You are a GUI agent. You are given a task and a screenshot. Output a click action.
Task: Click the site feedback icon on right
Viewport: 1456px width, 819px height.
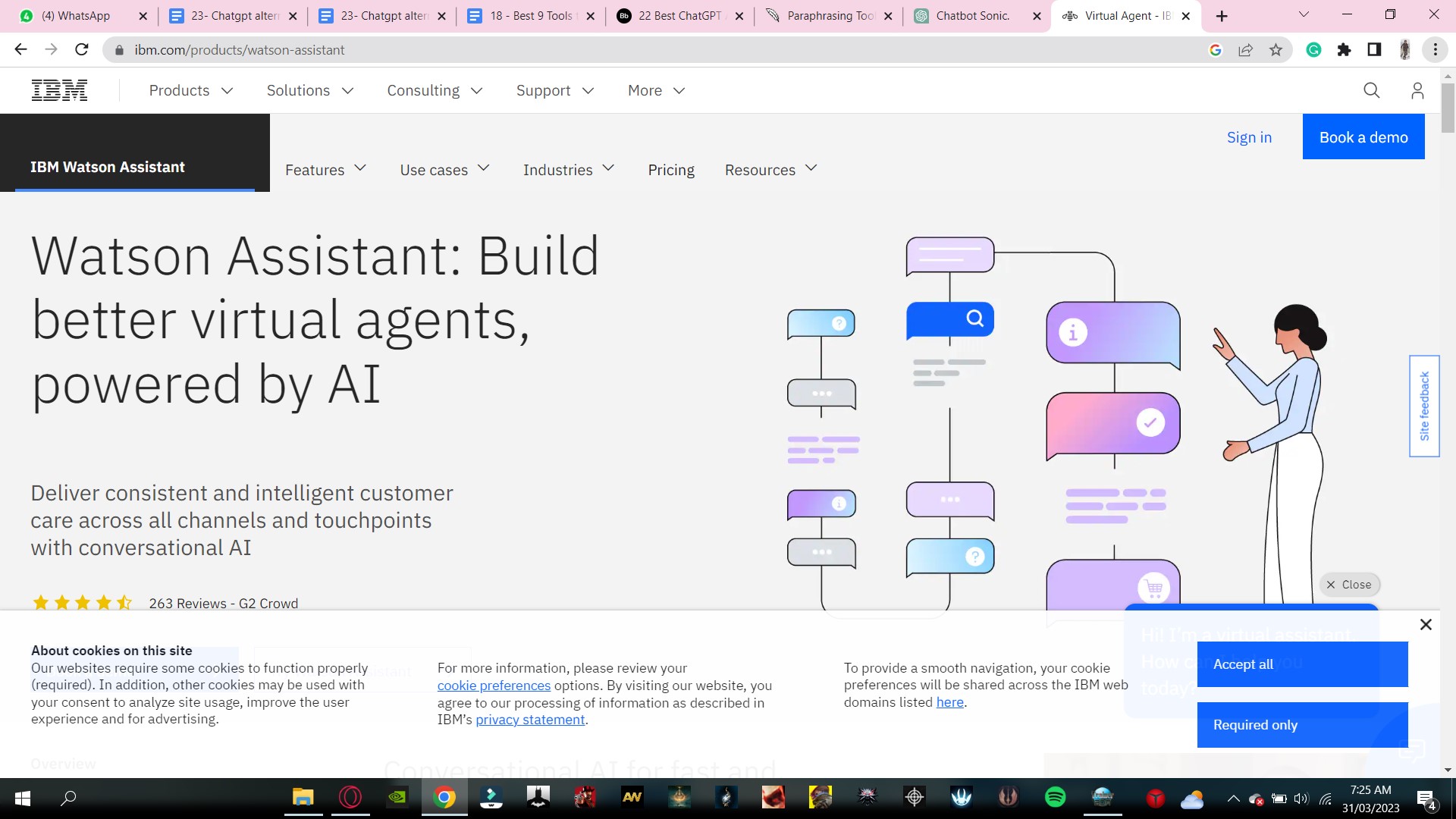[x=1432, y=408]
